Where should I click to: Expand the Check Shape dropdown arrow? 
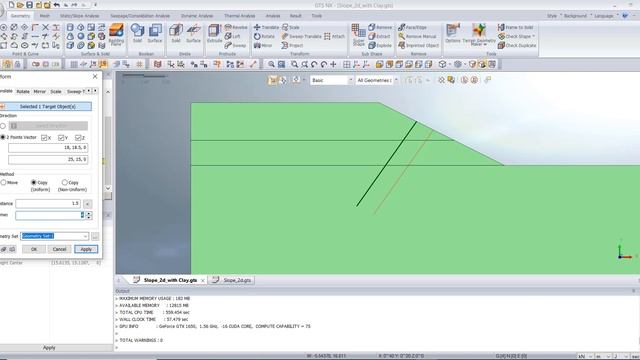coord(533,36)
